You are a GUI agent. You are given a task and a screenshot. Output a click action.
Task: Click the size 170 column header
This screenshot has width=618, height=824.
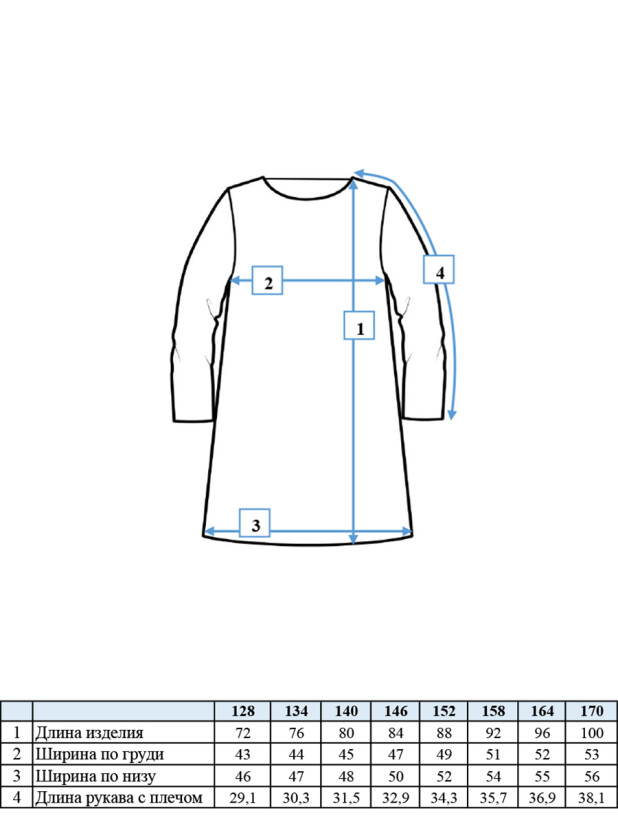pos(592,711)
